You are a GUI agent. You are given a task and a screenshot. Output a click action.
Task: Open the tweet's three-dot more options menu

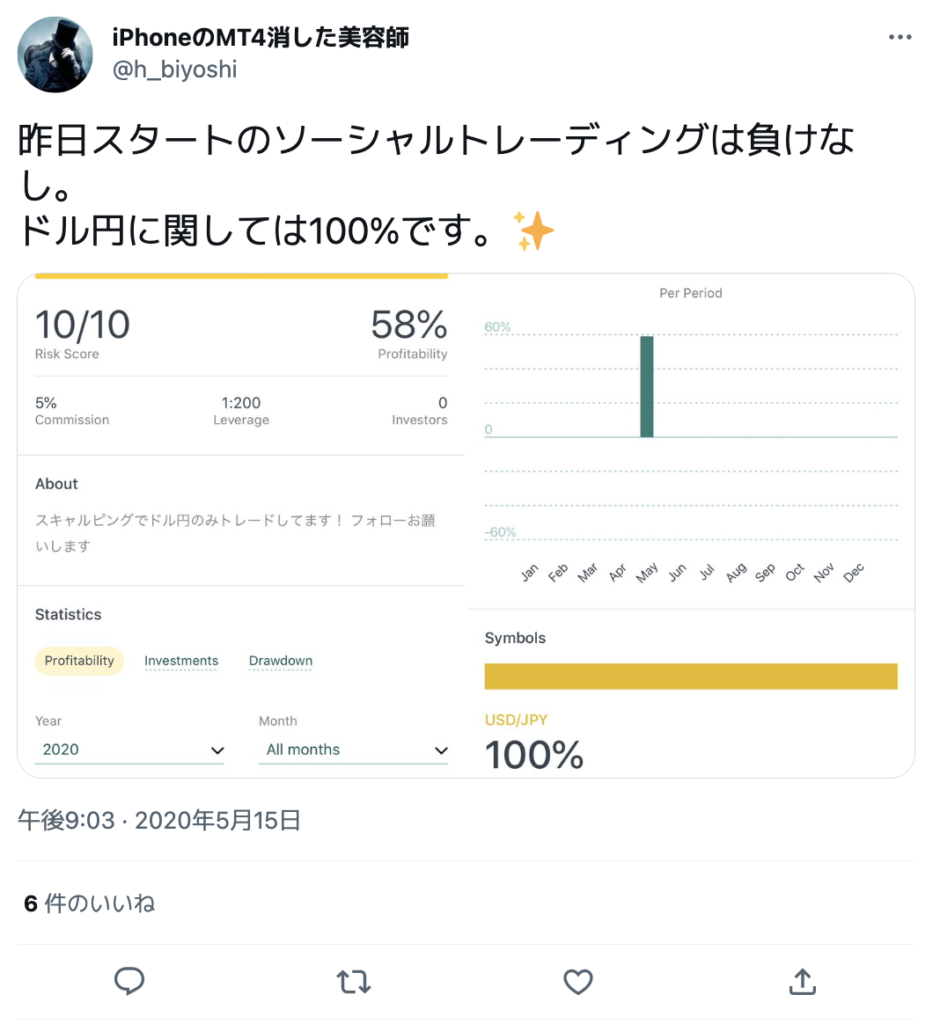coord(899,37)
